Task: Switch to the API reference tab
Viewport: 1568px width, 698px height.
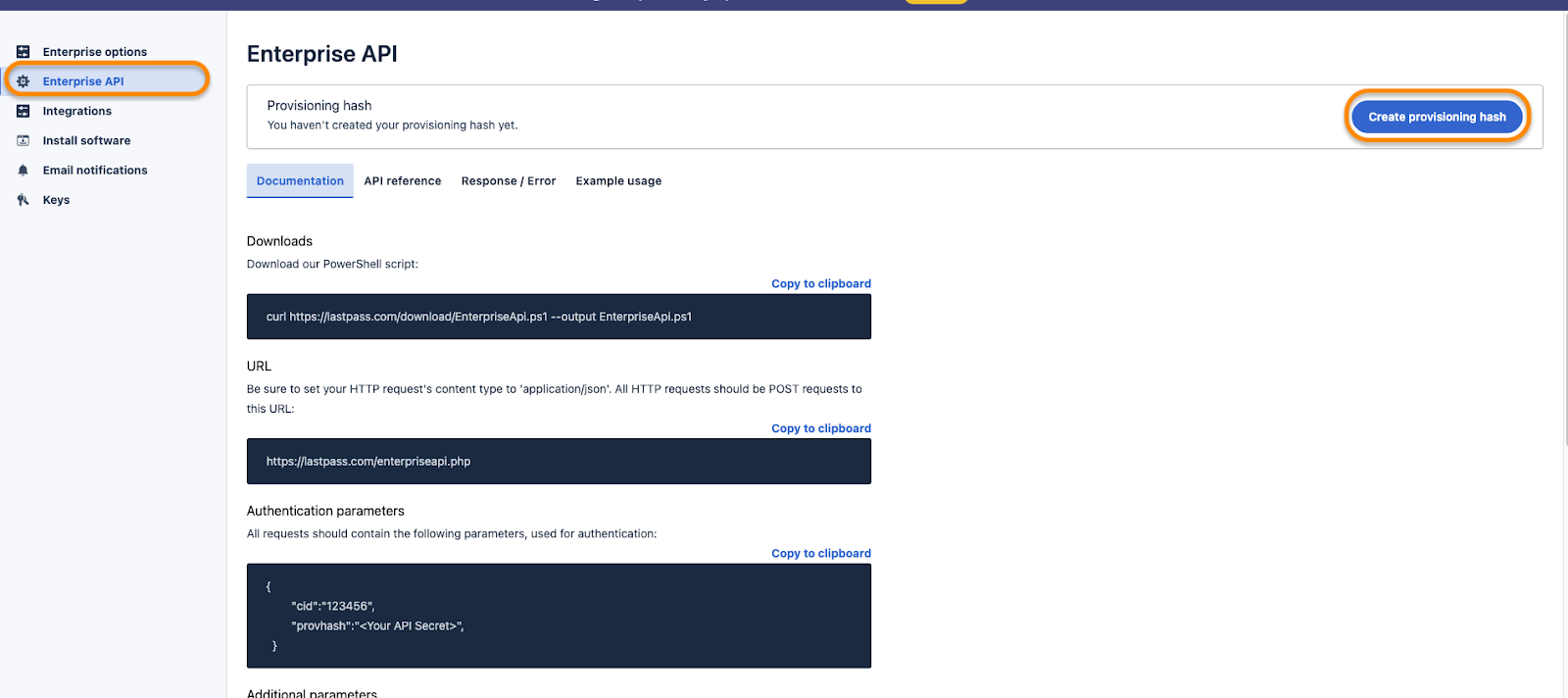Action: [x=403, y=180]
